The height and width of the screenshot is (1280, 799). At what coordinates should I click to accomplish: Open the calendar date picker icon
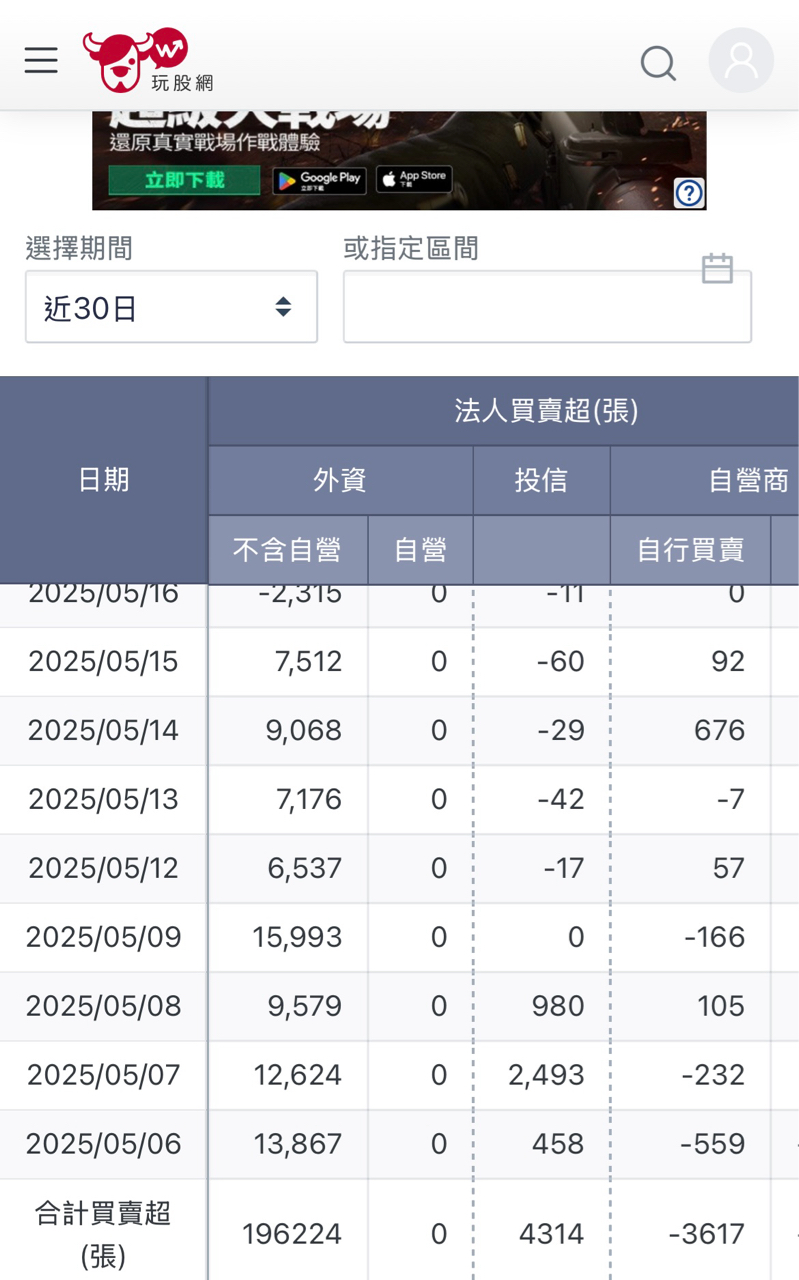point(717,268)
